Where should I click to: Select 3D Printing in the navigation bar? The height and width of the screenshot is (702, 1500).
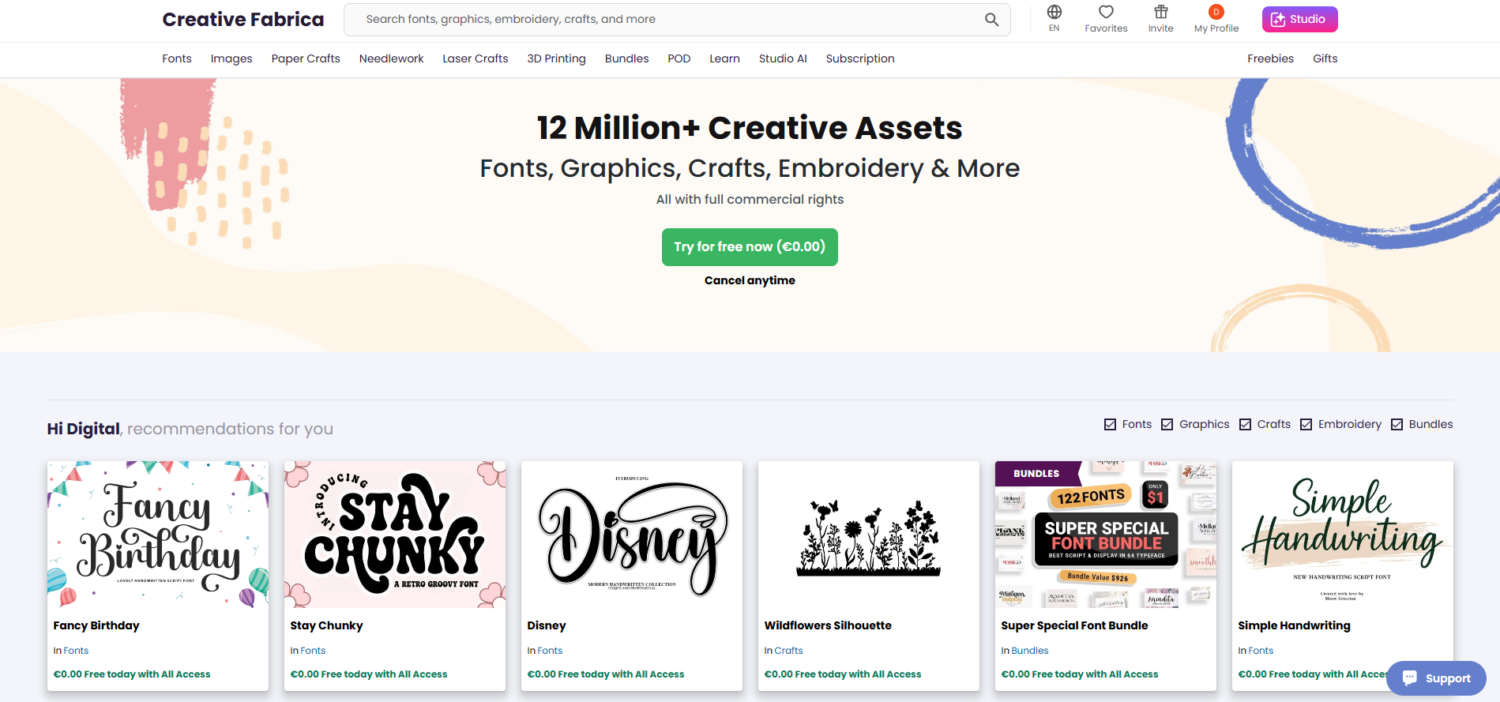coord(556,58)
